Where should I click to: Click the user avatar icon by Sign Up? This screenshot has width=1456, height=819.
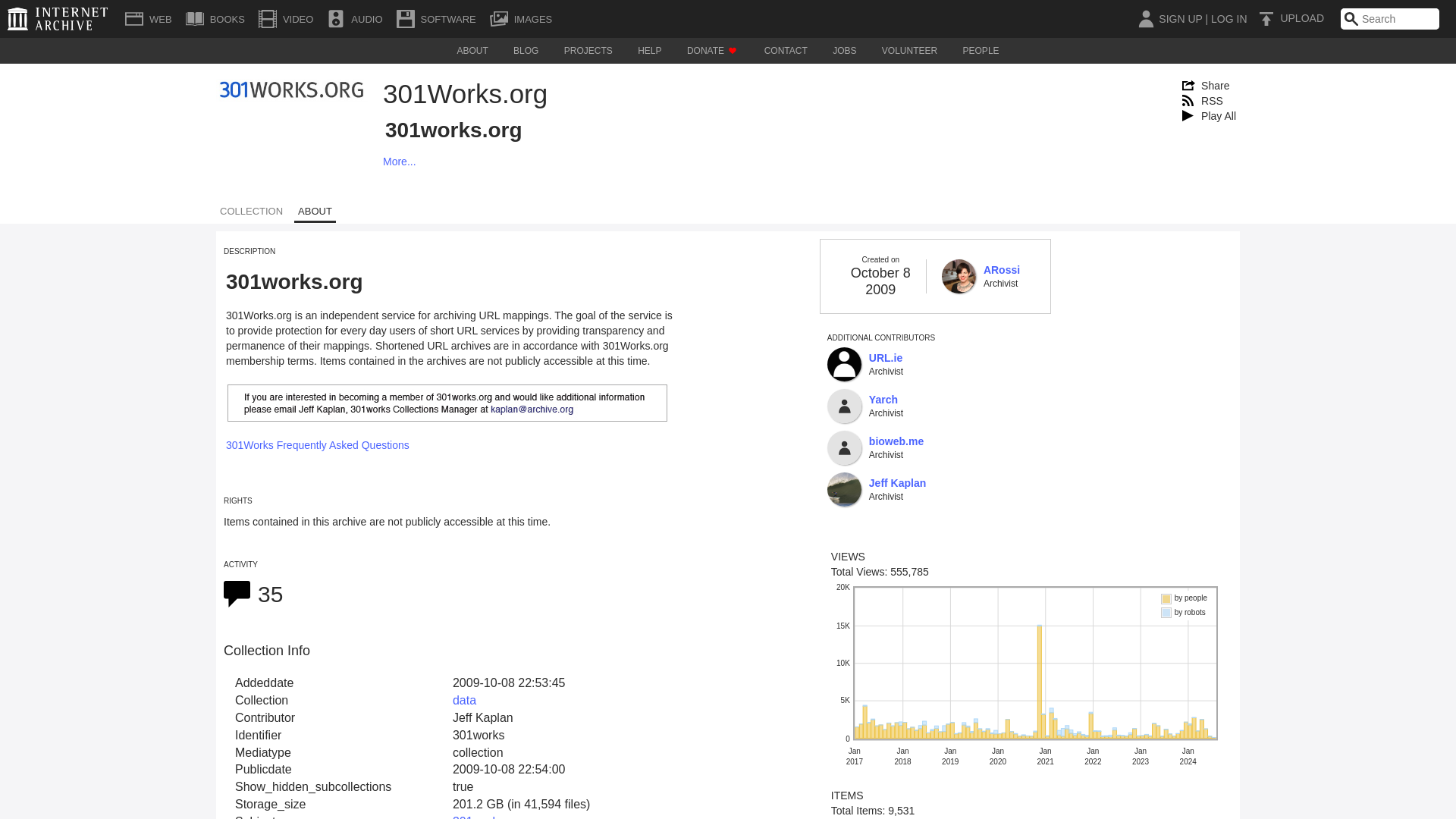pyautogui.click(x=1146, y=19)
